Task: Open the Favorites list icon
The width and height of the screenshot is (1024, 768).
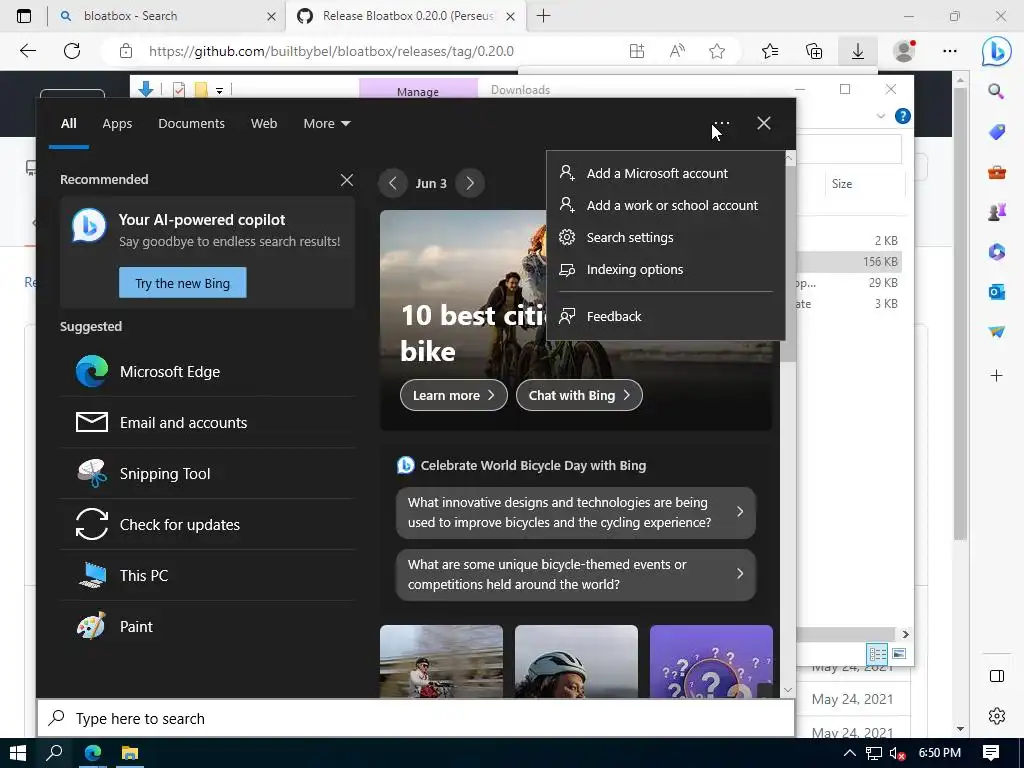Action: tap(770, 51)
